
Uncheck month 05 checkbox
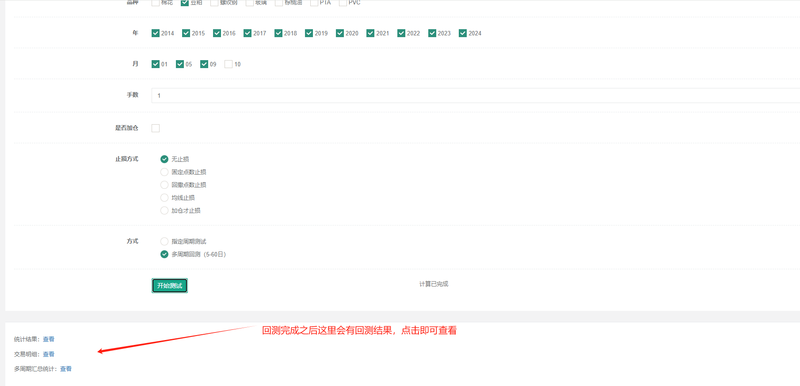(180, 64)
